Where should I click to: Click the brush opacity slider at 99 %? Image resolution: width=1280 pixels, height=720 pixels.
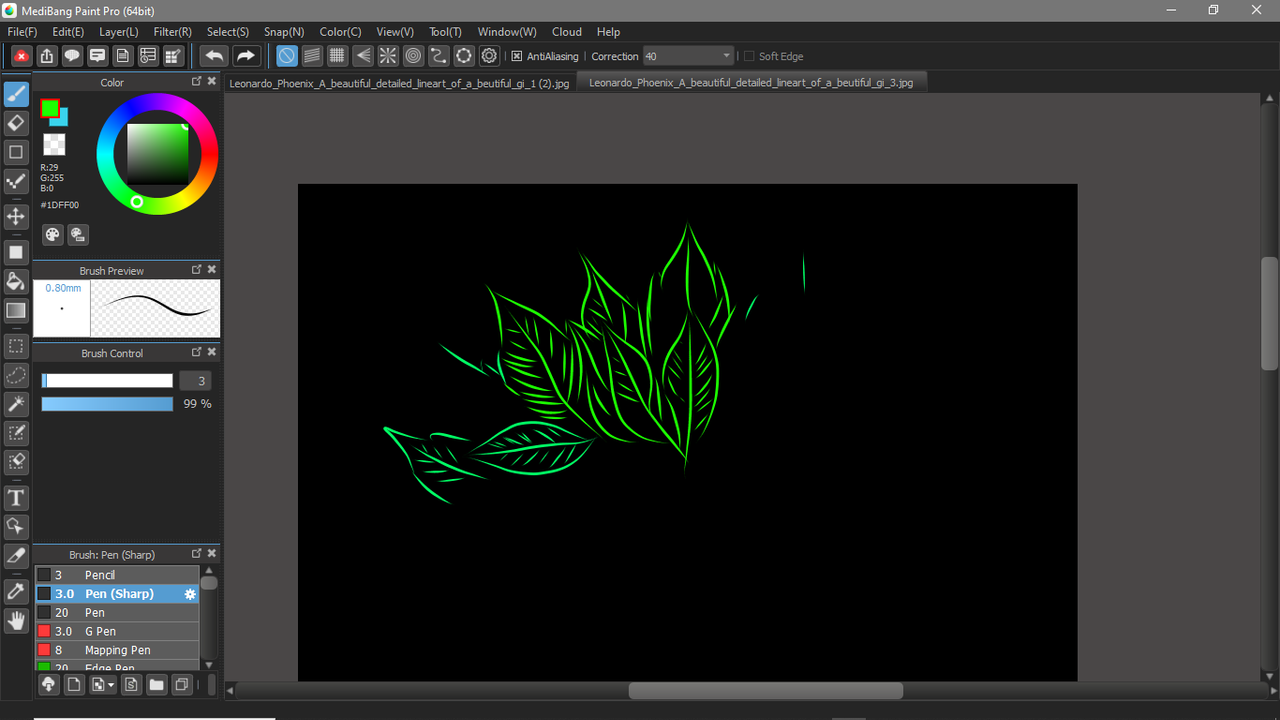coord(107,404)
